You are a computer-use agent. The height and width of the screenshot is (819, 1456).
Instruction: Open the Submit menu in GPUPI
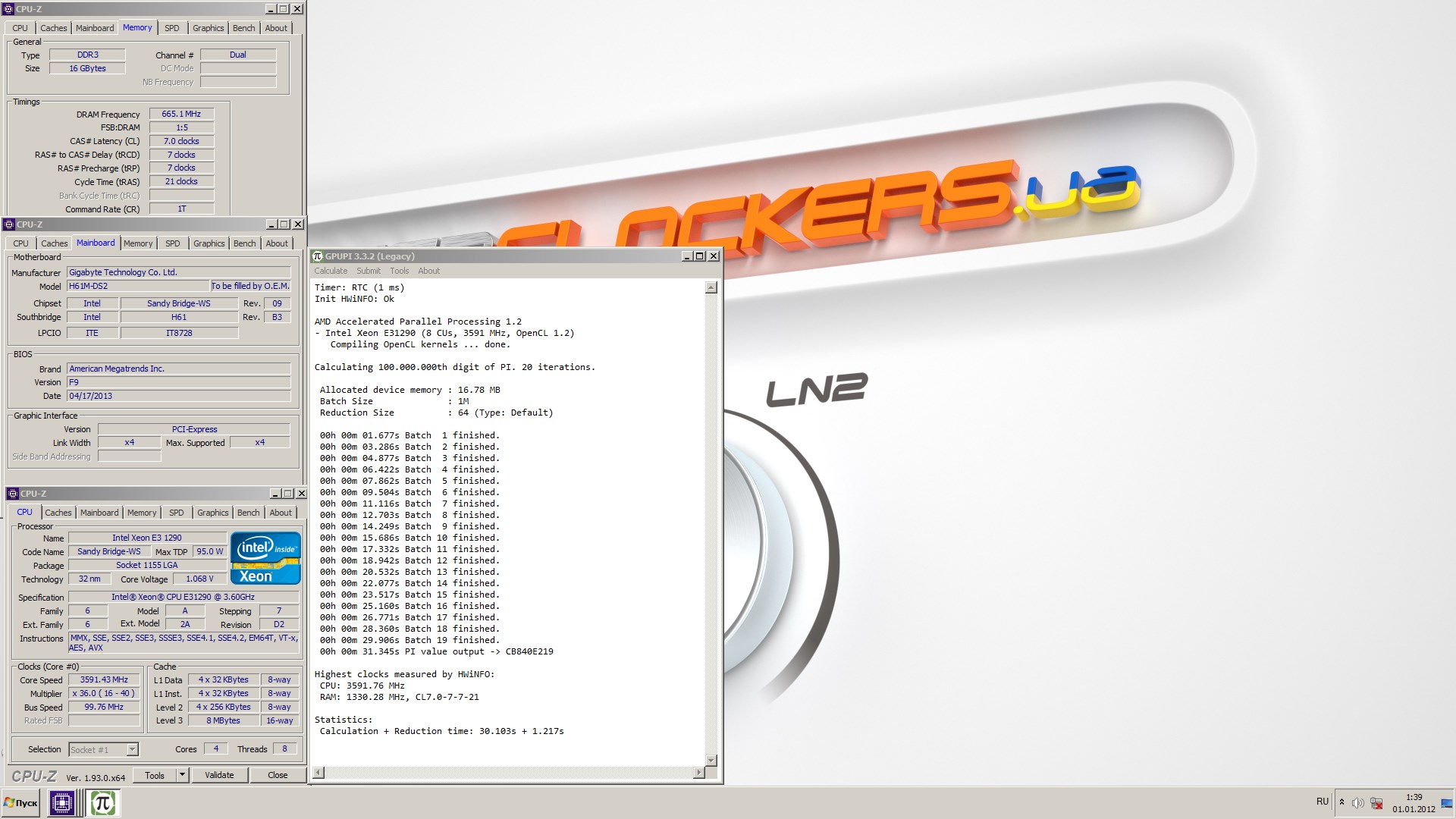point(369,271)
